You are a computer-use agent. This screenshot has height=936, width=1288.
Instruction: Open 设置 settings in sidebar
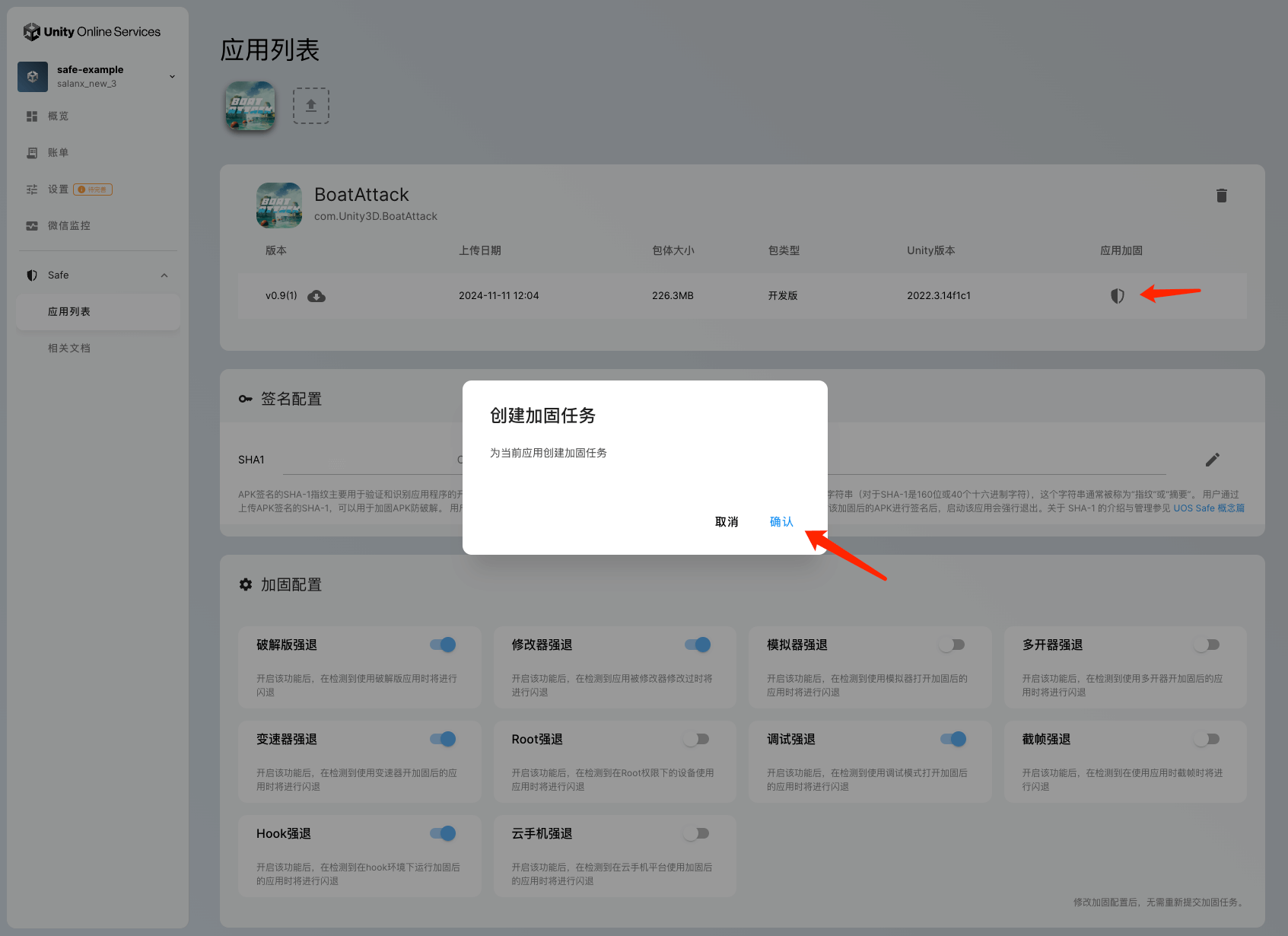pyautogui.click(x=58, y=189)
